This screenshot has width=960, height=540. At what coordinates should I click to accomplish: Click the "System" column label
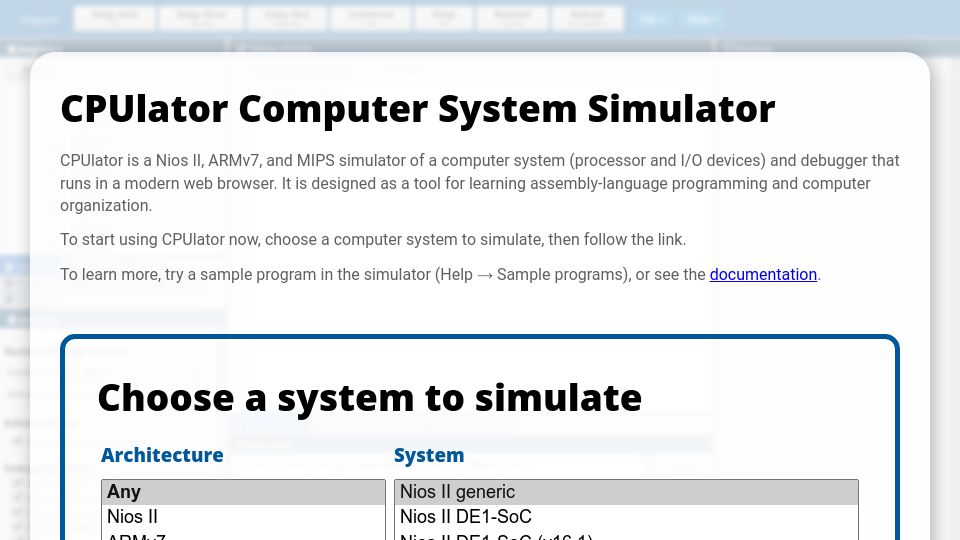point(429,455)
